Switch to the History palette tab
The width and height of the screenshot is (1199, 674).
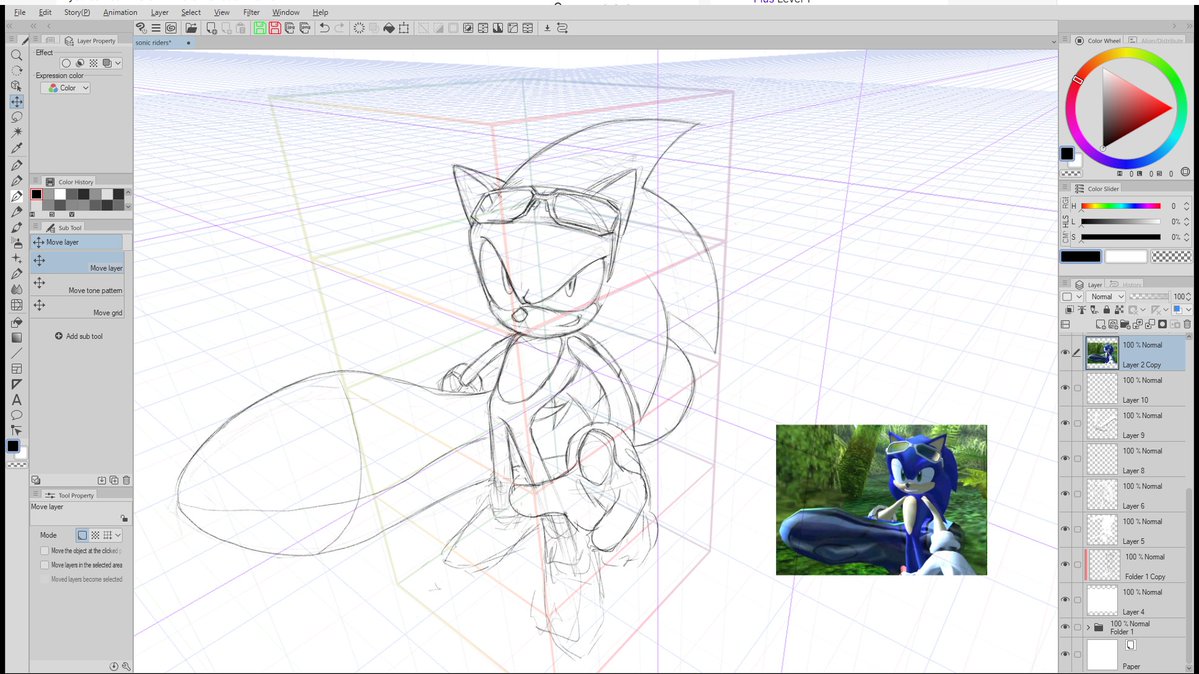pyautogui.click(x=1126, y=285)
